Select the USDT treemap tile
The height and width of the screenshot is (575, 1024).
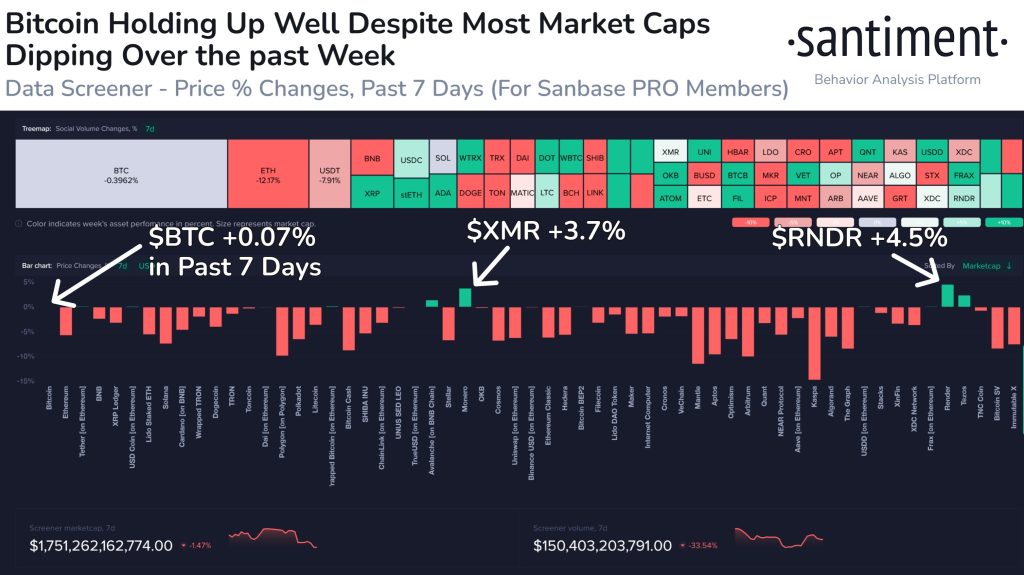coord(330,174)
